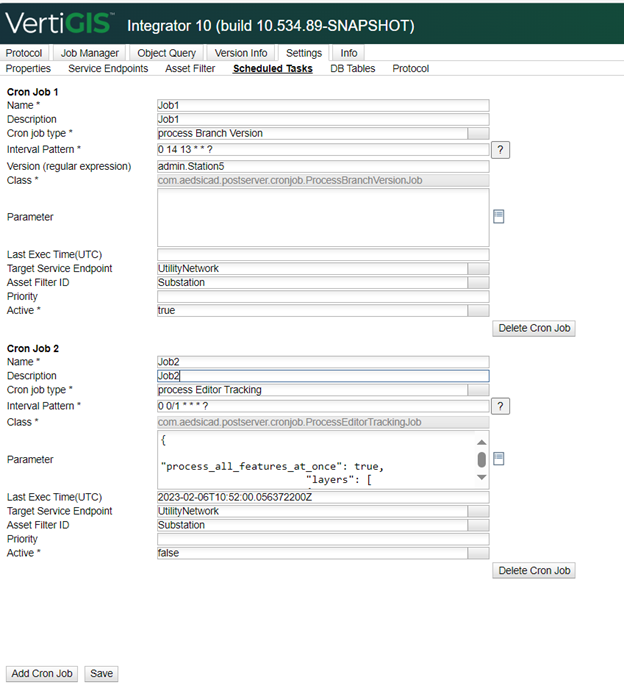Click ProcessBranchVersionJob class field
624x688 pixels.
click(x=323, y=180)
